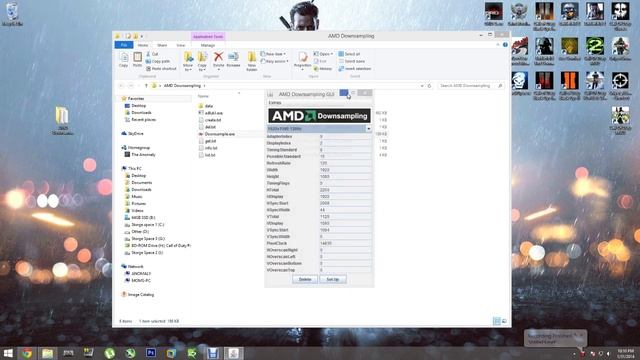Image resolution: width=640 pixels, height=360 pixels.
Task: Switch to the details view toggle
Action: [x=497, y=321]
